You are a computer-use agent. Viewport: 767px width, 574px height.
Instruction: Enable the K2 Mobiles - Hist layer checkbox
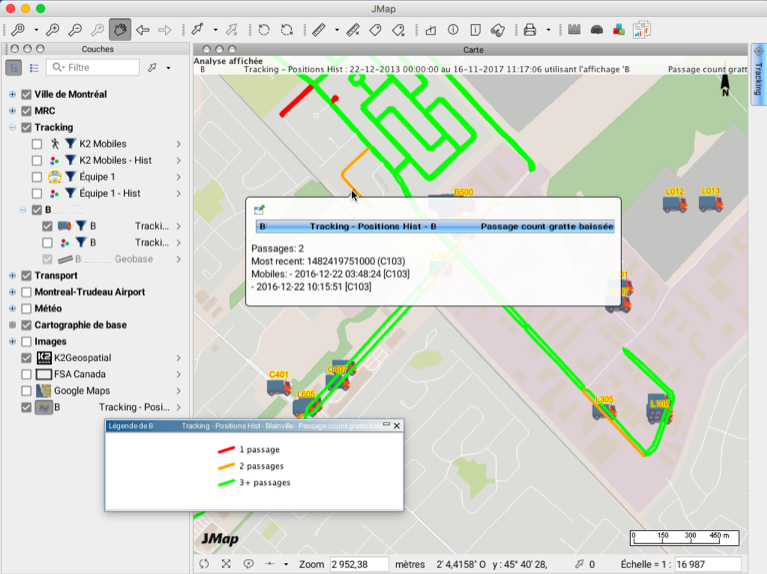point(37,161)
